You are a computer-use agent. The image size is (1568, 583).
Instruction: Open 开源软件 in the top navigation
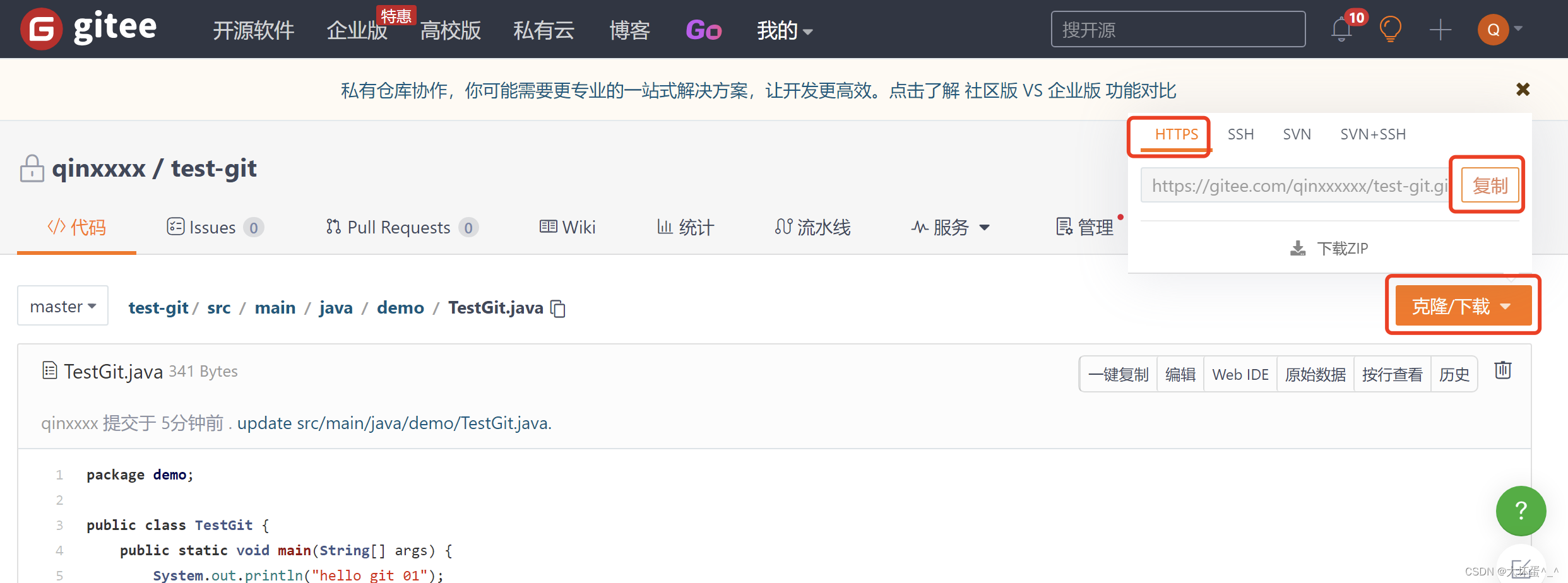click(x=253, y=30)
